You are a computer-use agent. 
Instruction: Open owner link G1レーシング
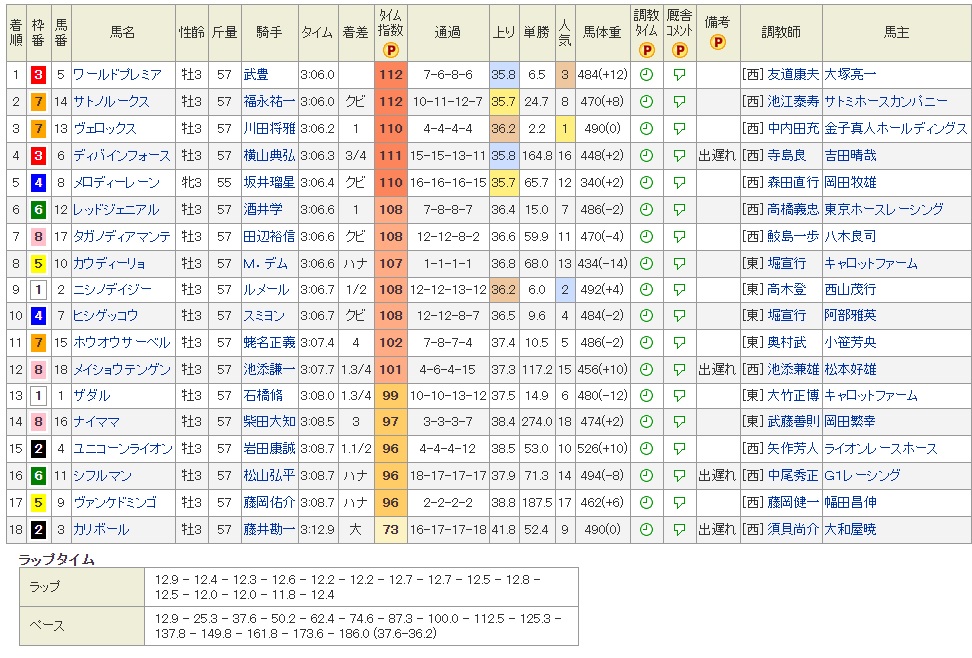[x=862, y=476]
